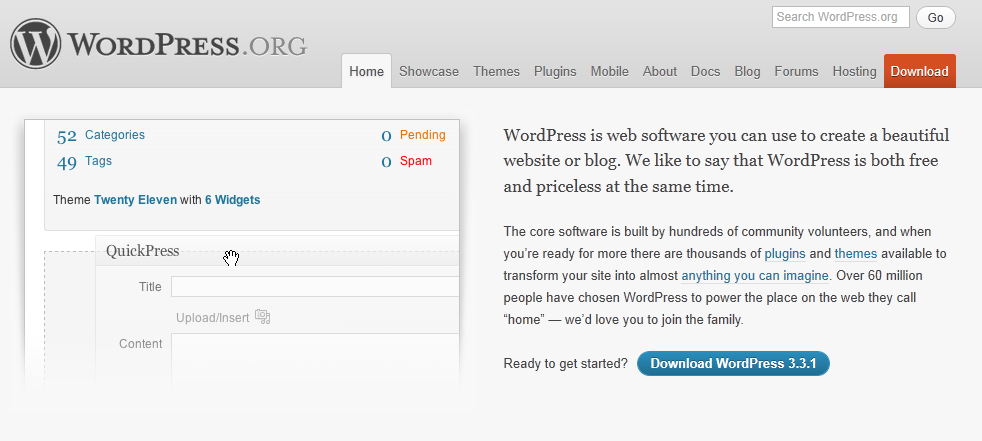Screen dimensions: 982x441
Task: Visit the Forums section
Action: coord(796,71)
